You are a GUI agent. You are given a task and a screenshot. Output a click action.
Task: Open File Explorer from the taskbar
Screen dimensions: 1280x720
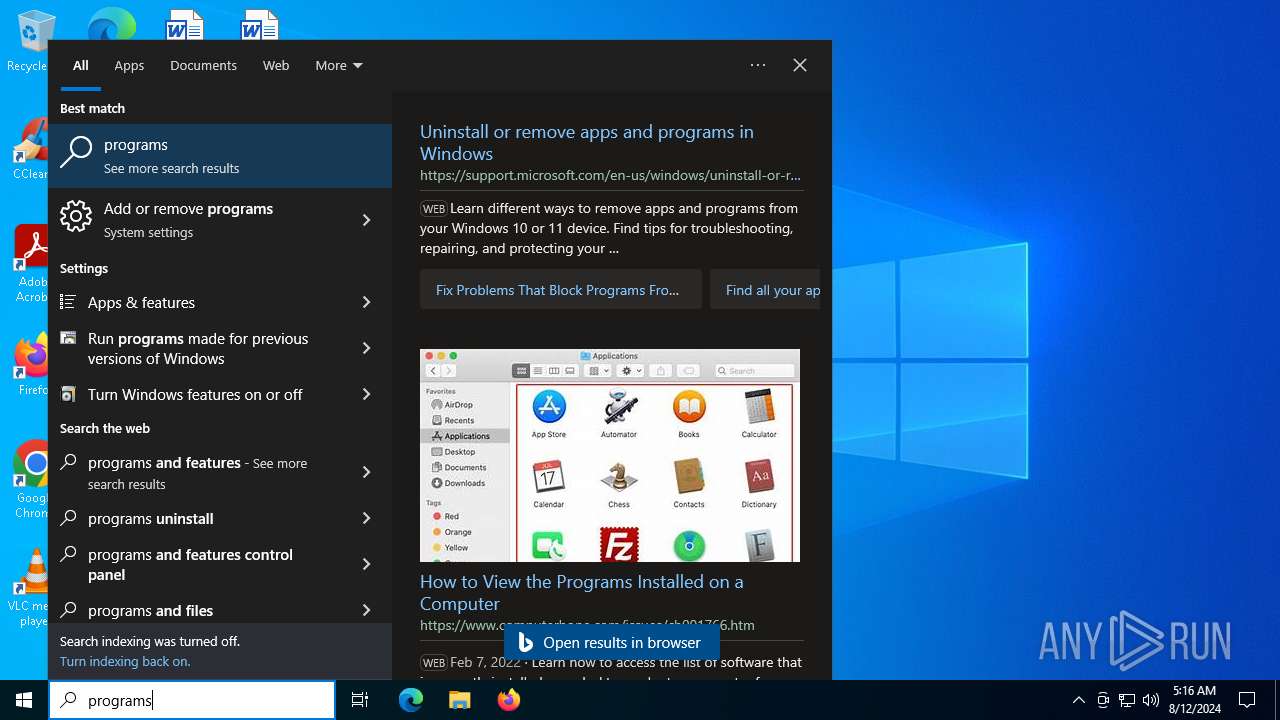[x=459, y=700]
